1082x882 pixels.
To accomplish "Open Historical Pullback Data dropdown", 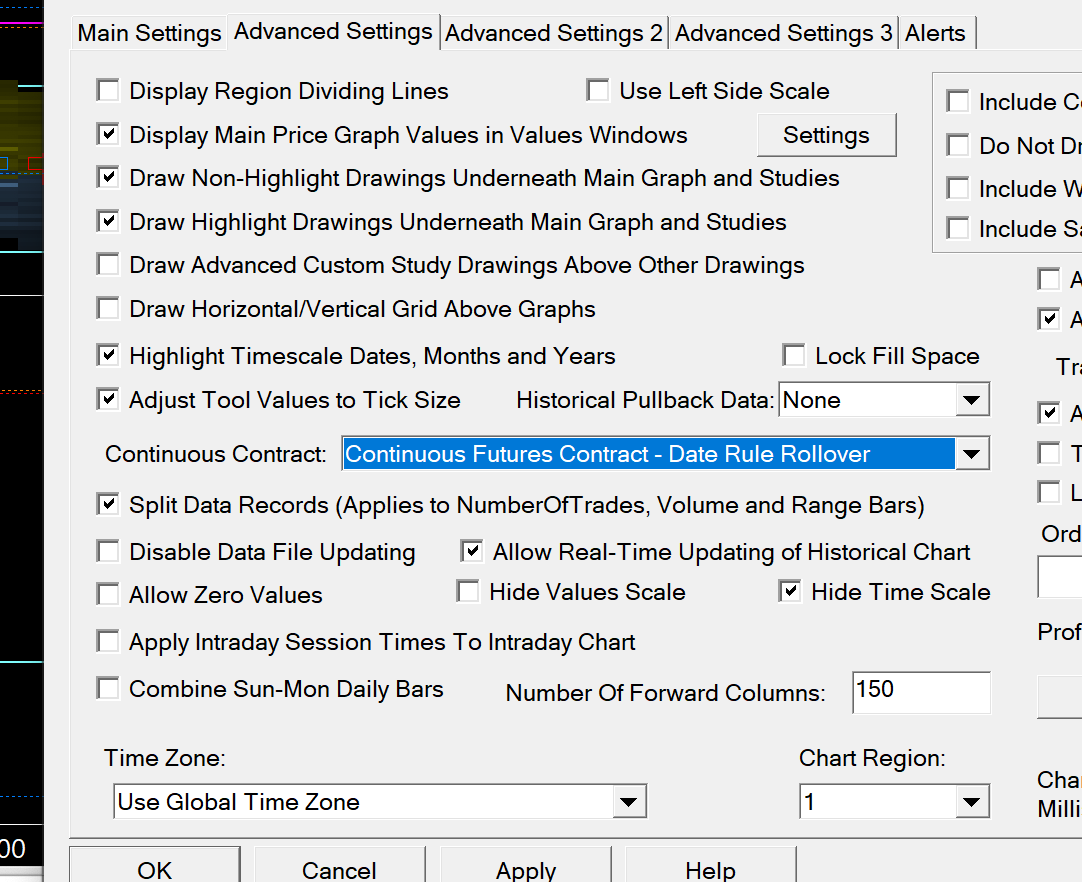I will pos(969,400).
